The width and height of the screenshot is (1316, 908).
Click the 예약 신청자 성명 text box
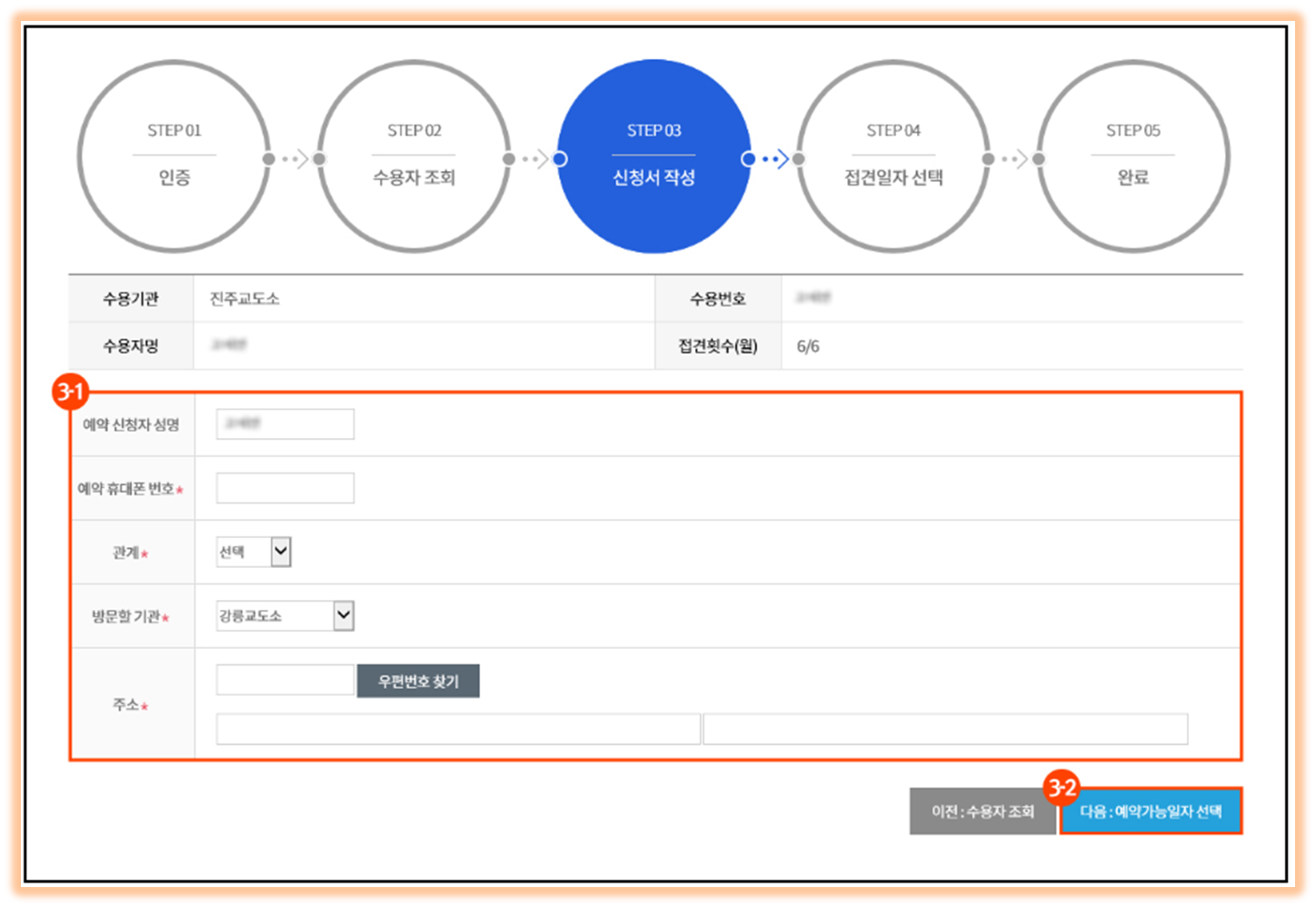coord(284,424)
